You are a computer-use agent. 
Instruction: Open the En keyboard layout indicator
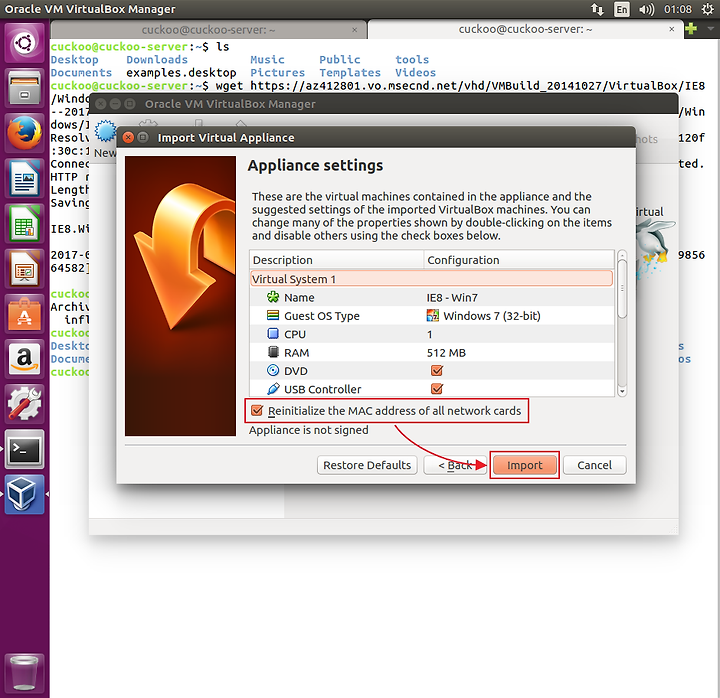[622, 9]
